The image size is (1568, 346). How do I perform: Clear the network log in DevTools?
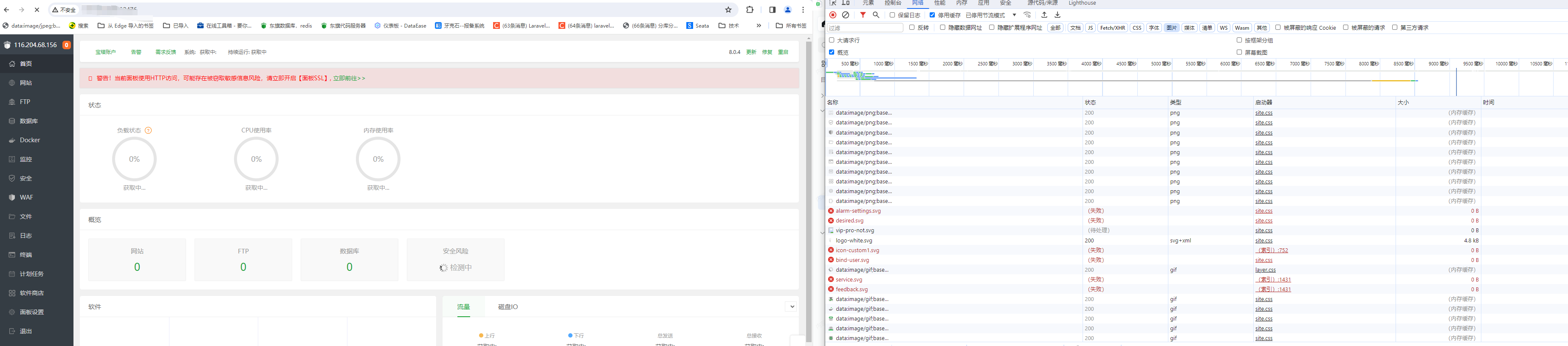[846, 15]
